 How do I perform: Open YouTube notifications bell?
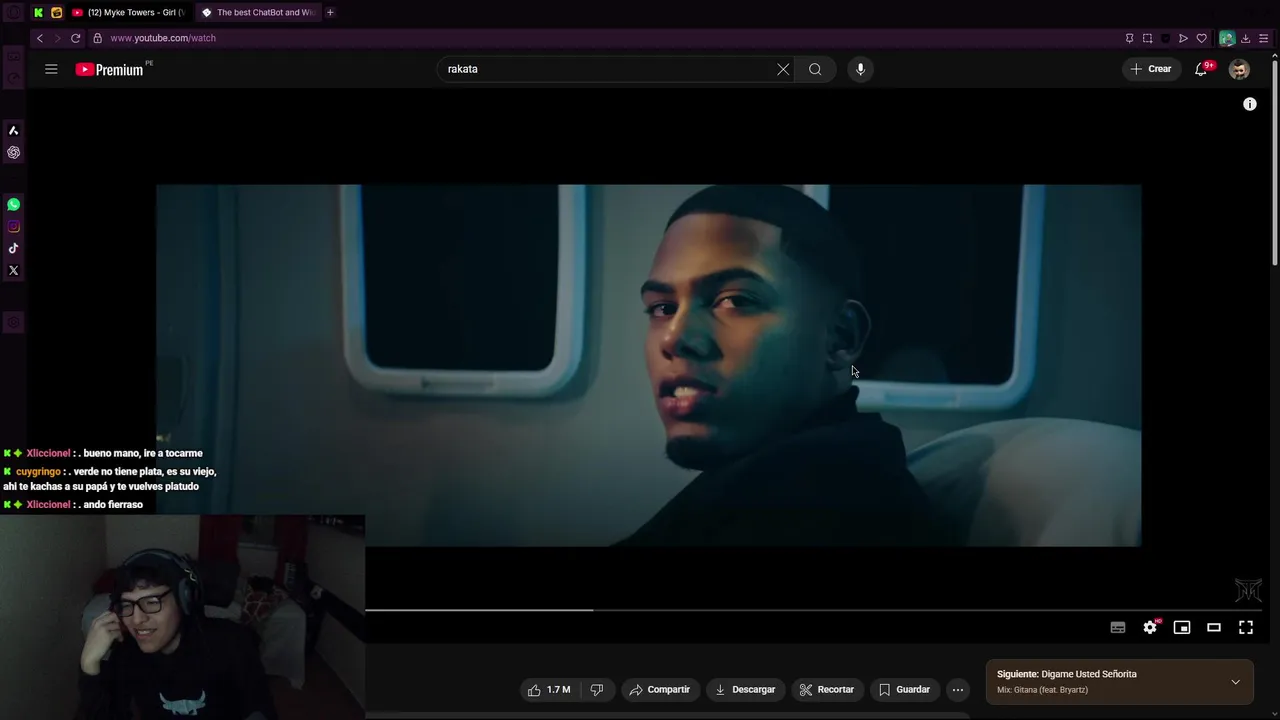(x=1202, y=69)
